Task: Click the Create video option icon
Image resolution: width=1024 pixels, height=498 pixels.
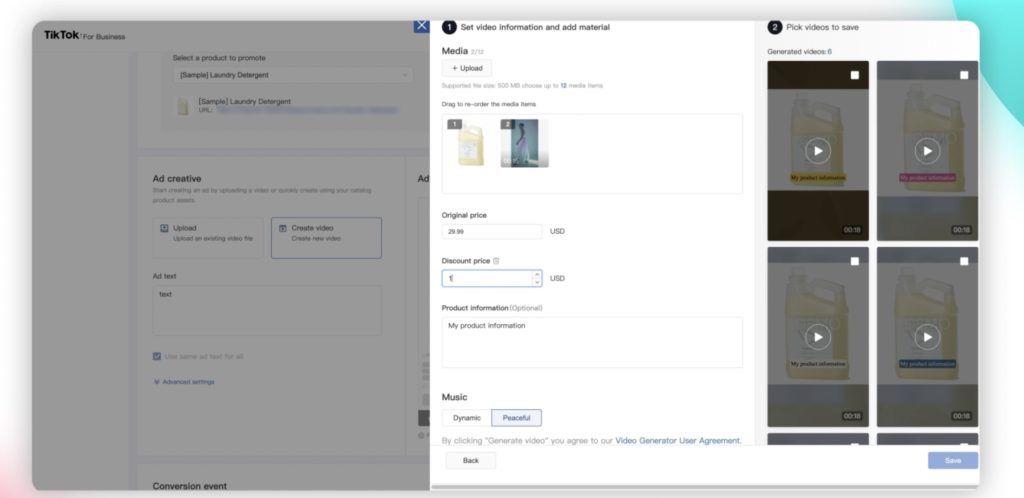Action: (283, 228)
